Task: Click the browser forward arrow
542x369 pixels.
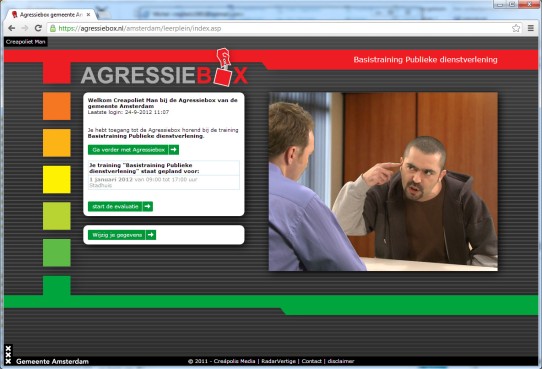Action: pos(25,28)
